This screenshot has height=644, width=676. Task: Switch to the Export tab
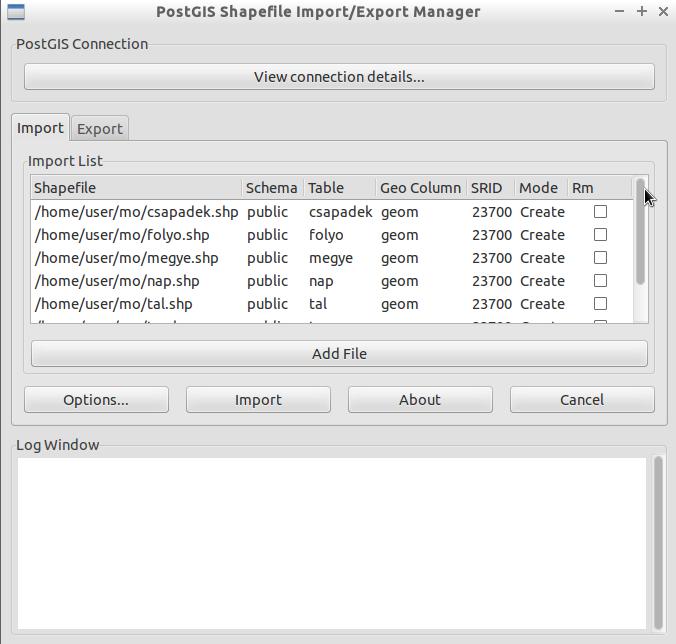point(100,129)
